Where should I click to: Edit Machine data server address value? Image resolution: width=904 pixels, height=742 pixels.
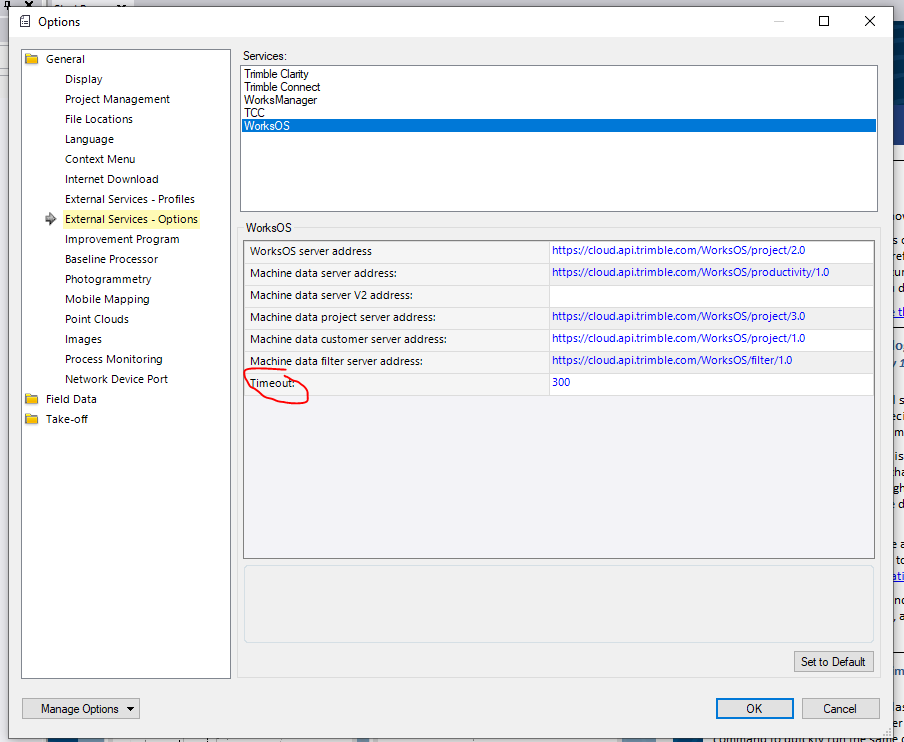point(711,273)
